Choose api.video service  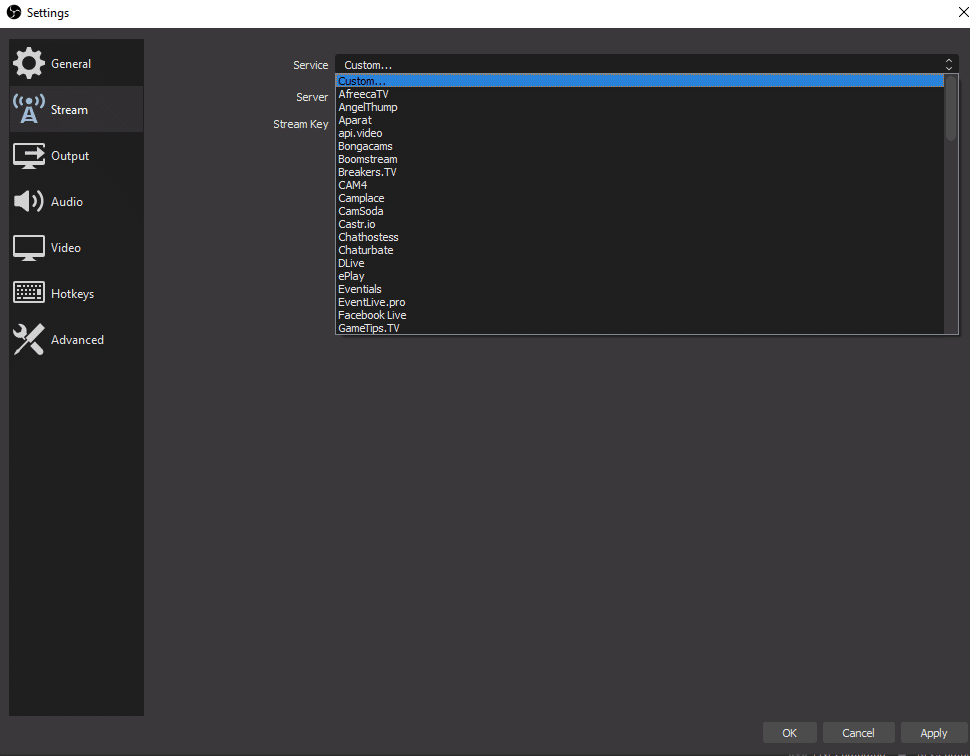[640, 133]
